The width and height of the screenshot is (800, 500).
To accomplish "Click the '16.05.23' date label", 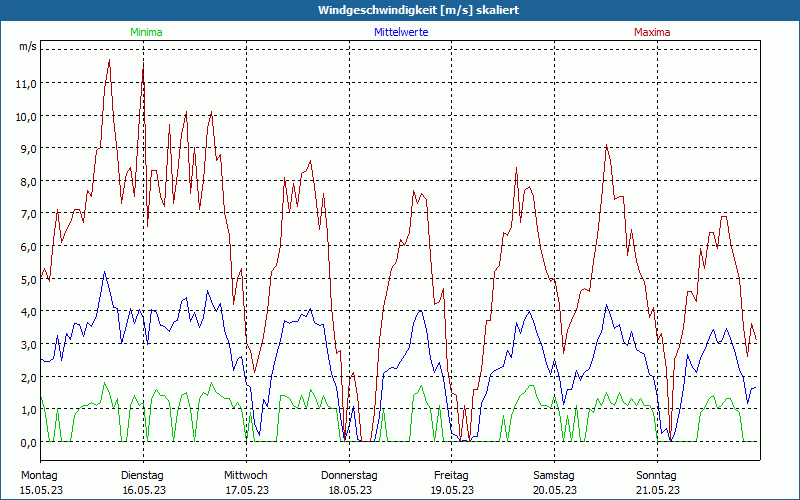I will 144,490.
